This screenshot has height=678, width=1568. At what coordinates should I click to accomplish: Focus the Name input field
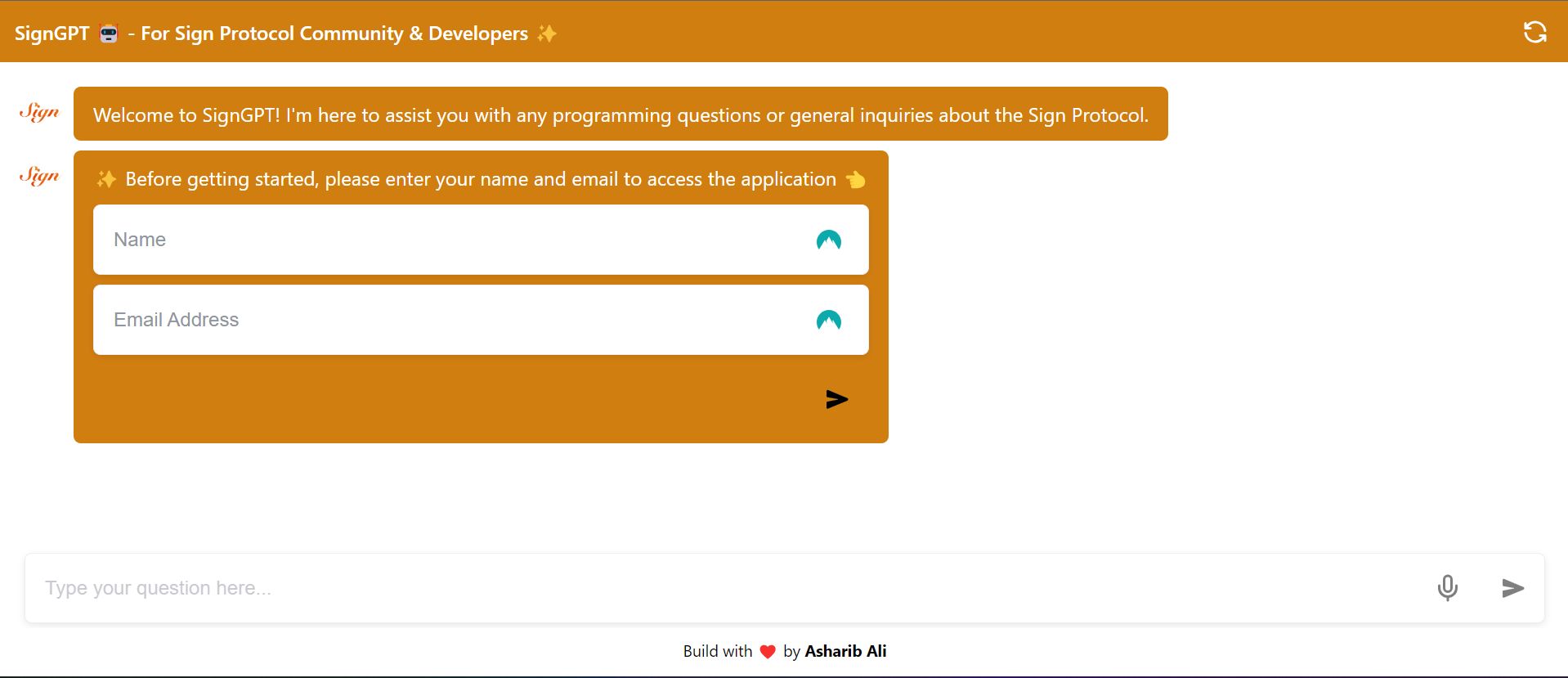pos(481,240)
